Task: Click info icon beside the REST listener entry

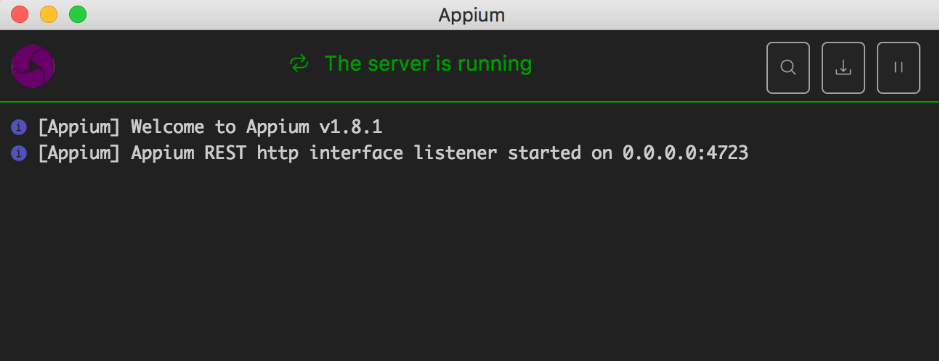Action: click(x=19, y=153)
